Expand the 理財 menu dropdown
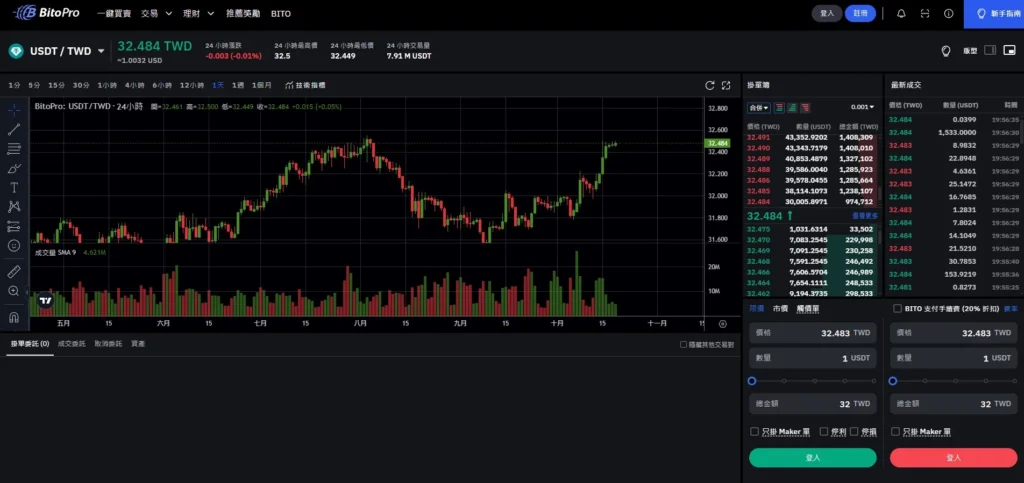The height and width of the screenshot is (483, 1024). pos(199,14)
